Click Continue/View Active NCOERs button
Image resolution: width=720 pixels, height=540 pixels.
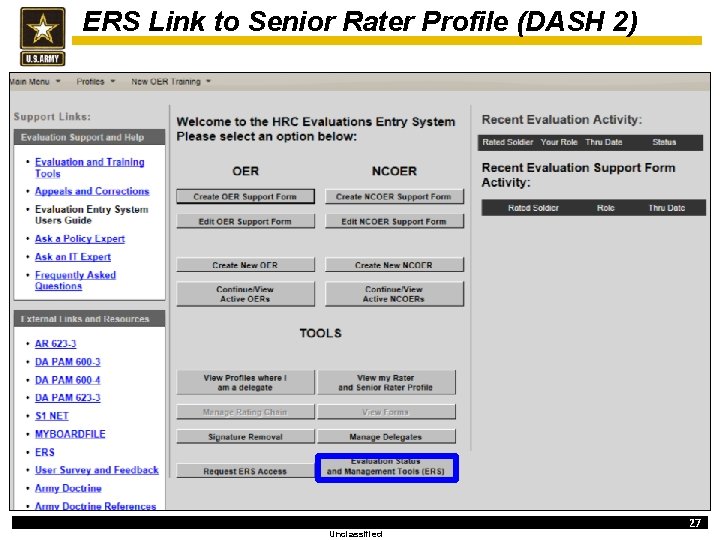tap(394, 294)
